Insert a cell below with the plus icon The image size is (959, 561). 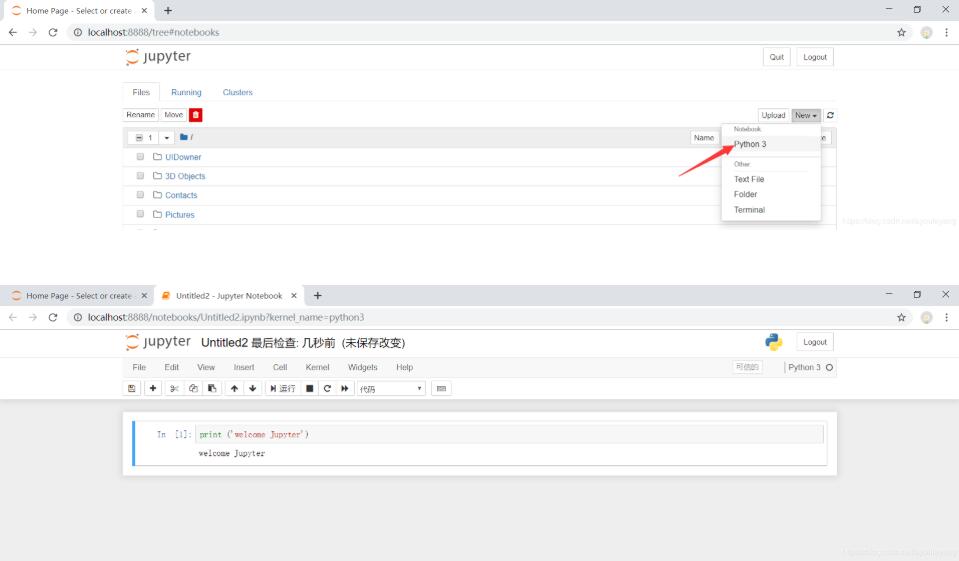(153, 388)
